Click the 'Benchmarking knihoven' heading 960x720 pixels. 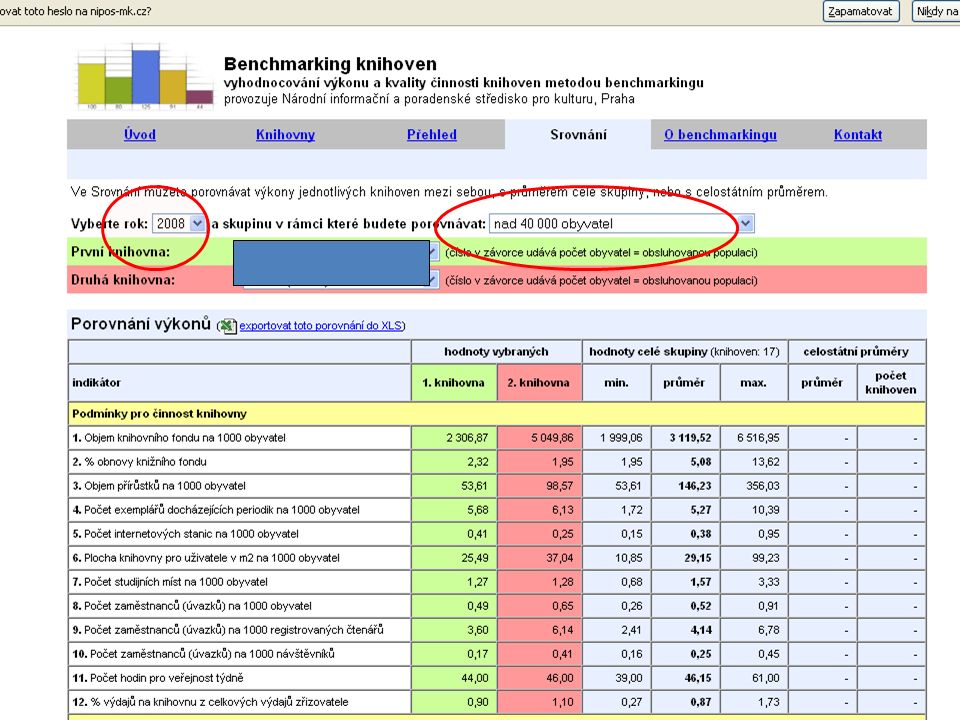point(330,64)
